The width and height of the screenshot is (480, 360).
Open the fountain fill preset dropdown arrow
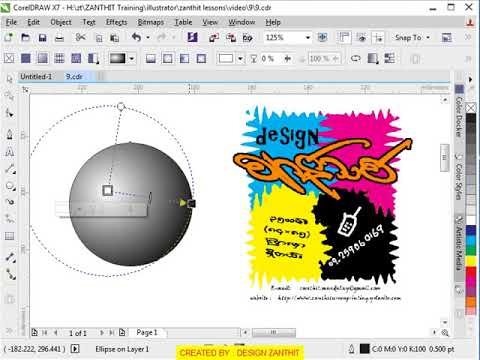point(132,59)
